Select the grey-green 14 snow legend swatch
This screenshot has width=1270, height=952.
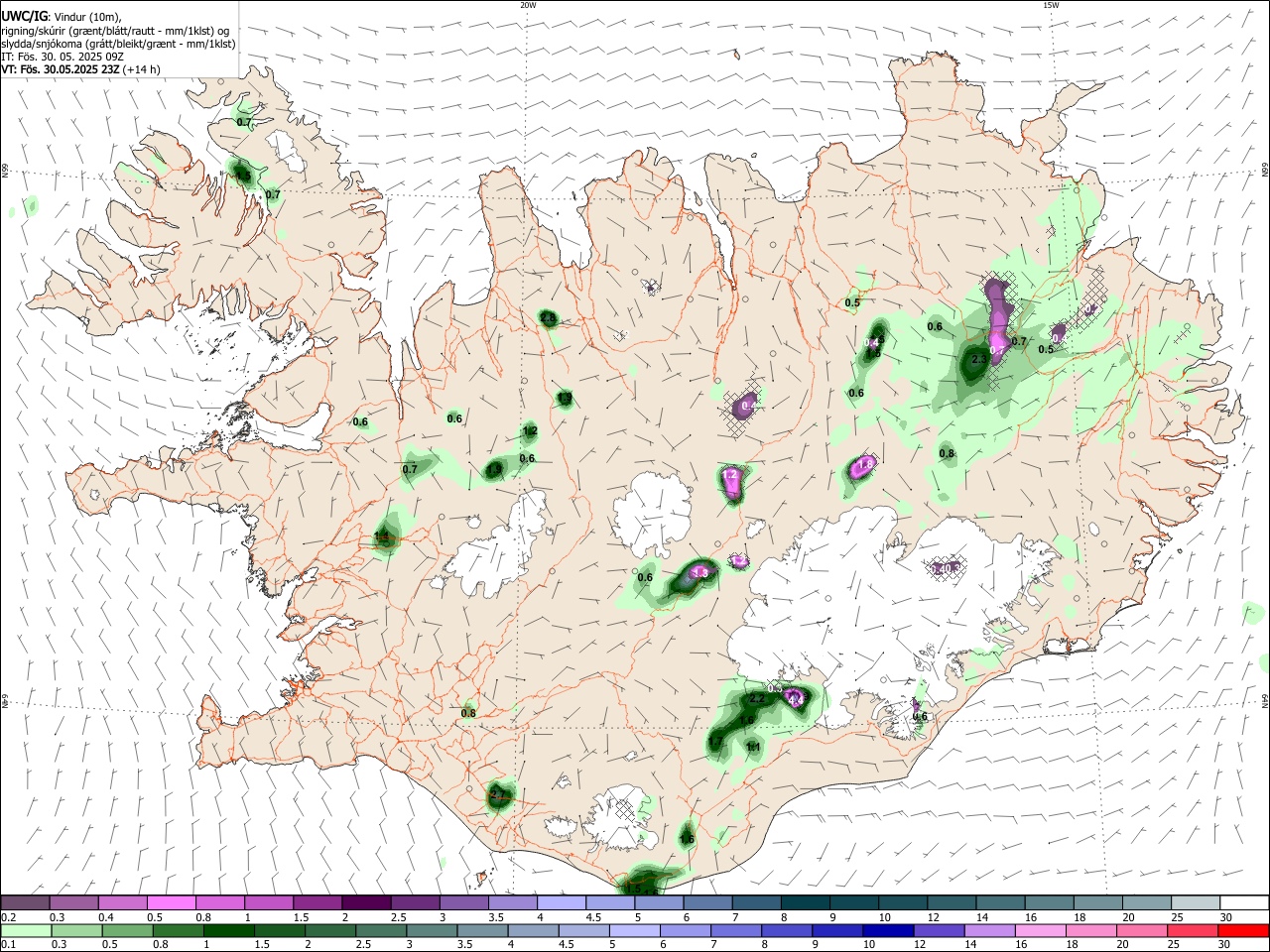point(999,902)
